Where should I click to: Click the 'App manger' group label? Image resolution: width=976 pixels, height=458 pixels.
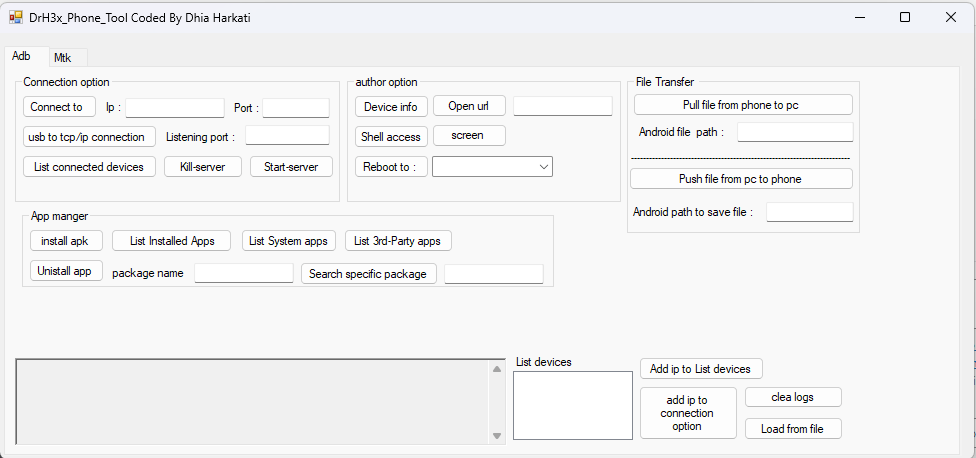(60, 217)
